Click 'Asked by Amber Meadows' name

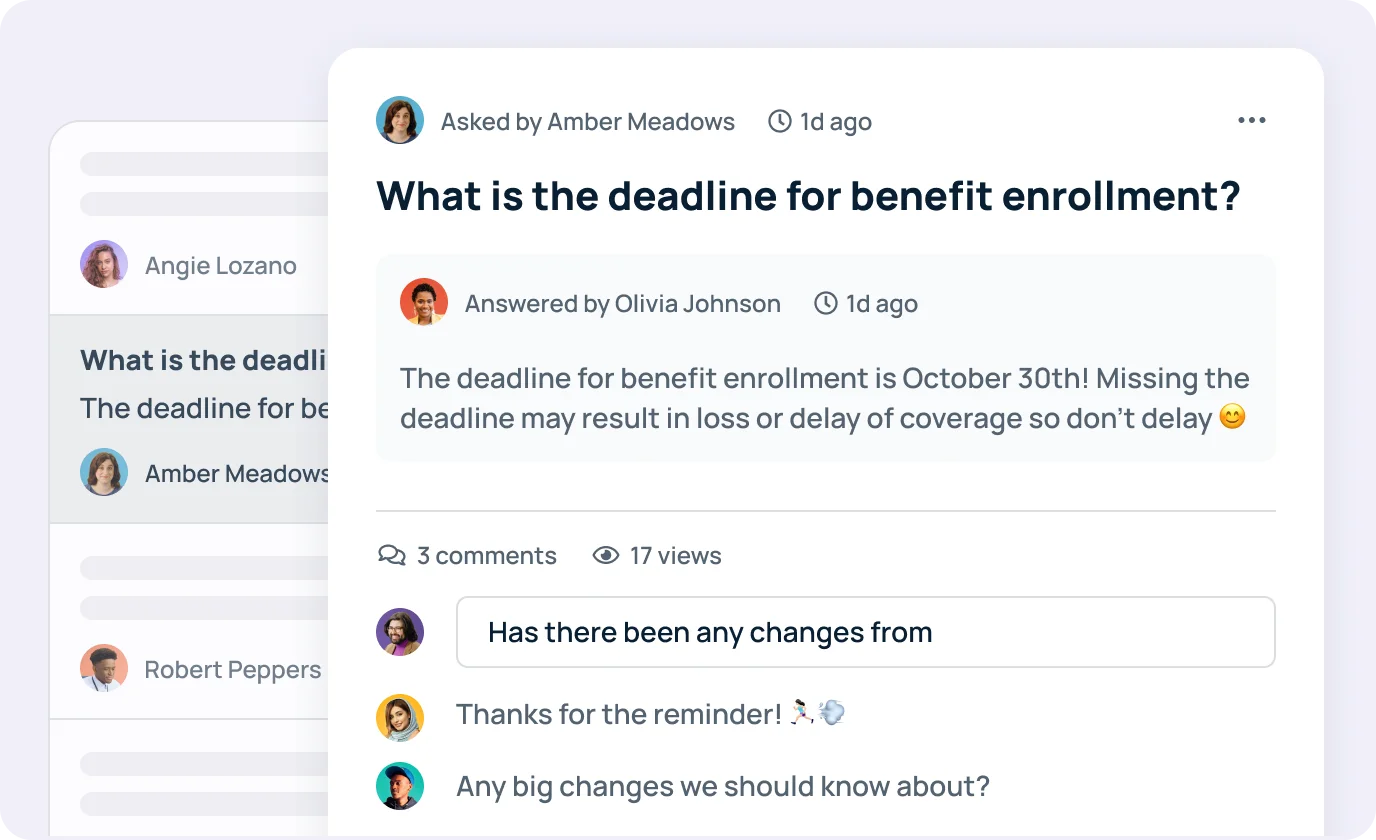click(588, 121)
